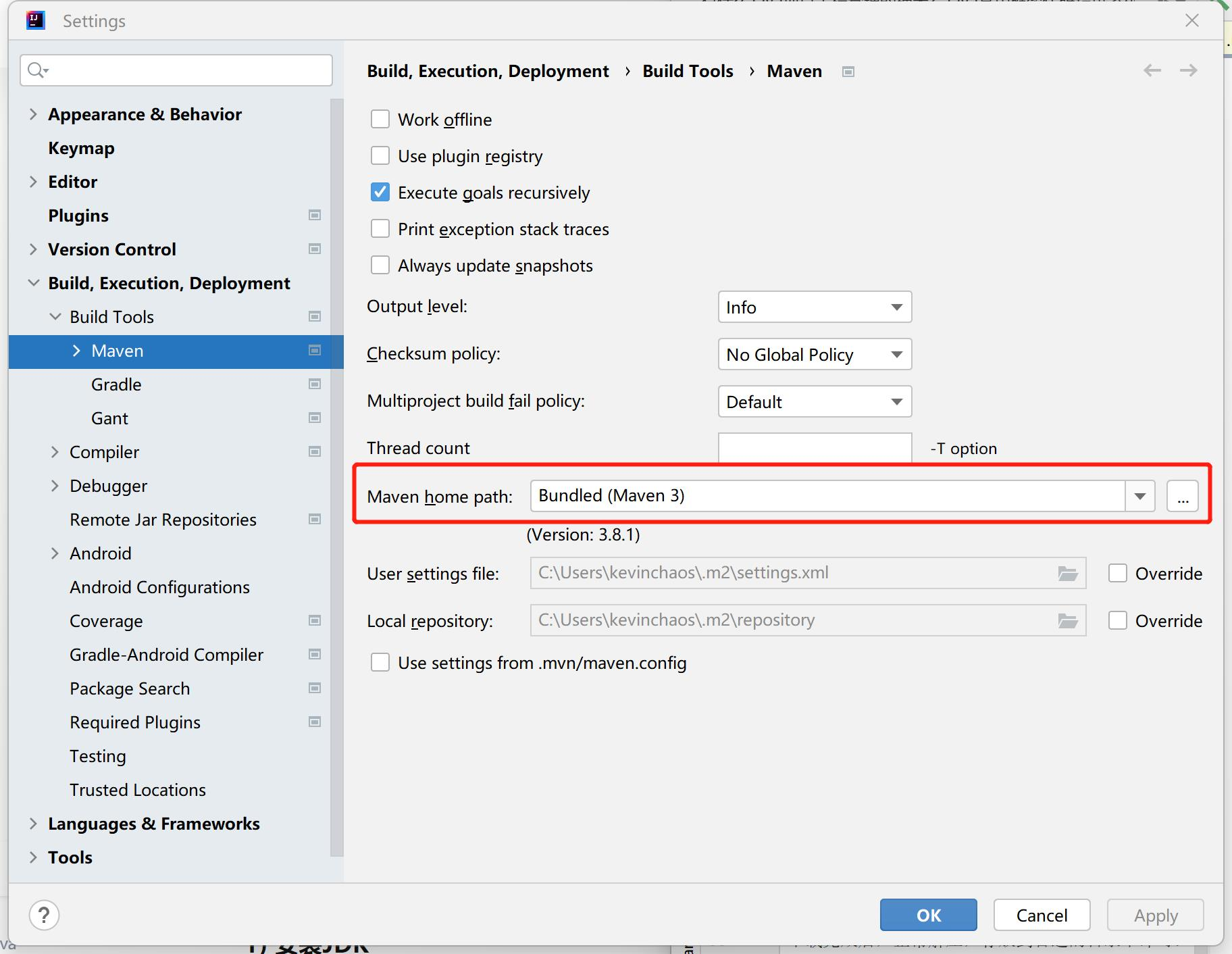
Task: Expand the Debugger node
Action: pyautogui.click(x=55, y=486)
